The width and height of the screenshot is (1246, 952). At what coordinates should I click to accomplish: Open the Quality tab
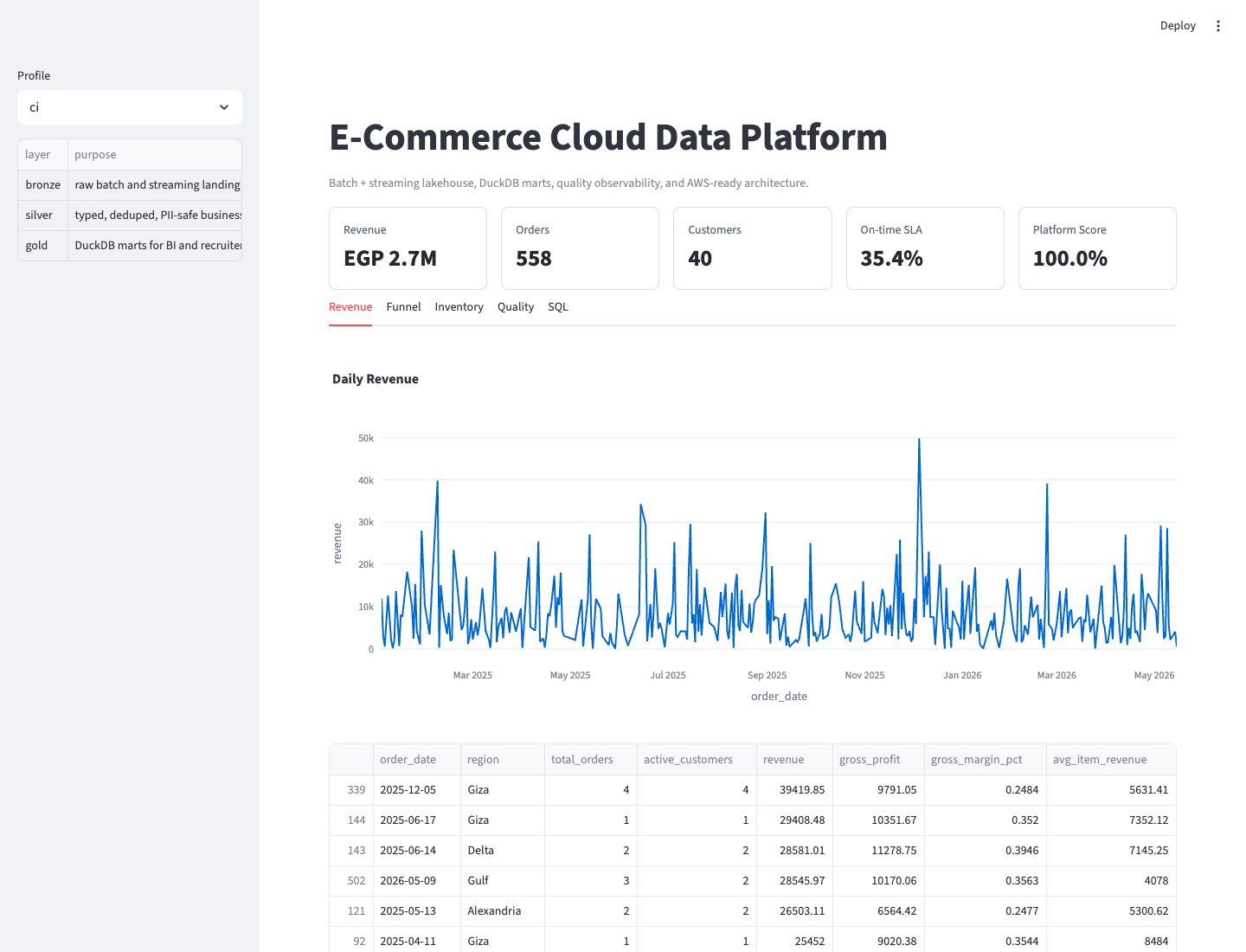[x=516, y=307]
